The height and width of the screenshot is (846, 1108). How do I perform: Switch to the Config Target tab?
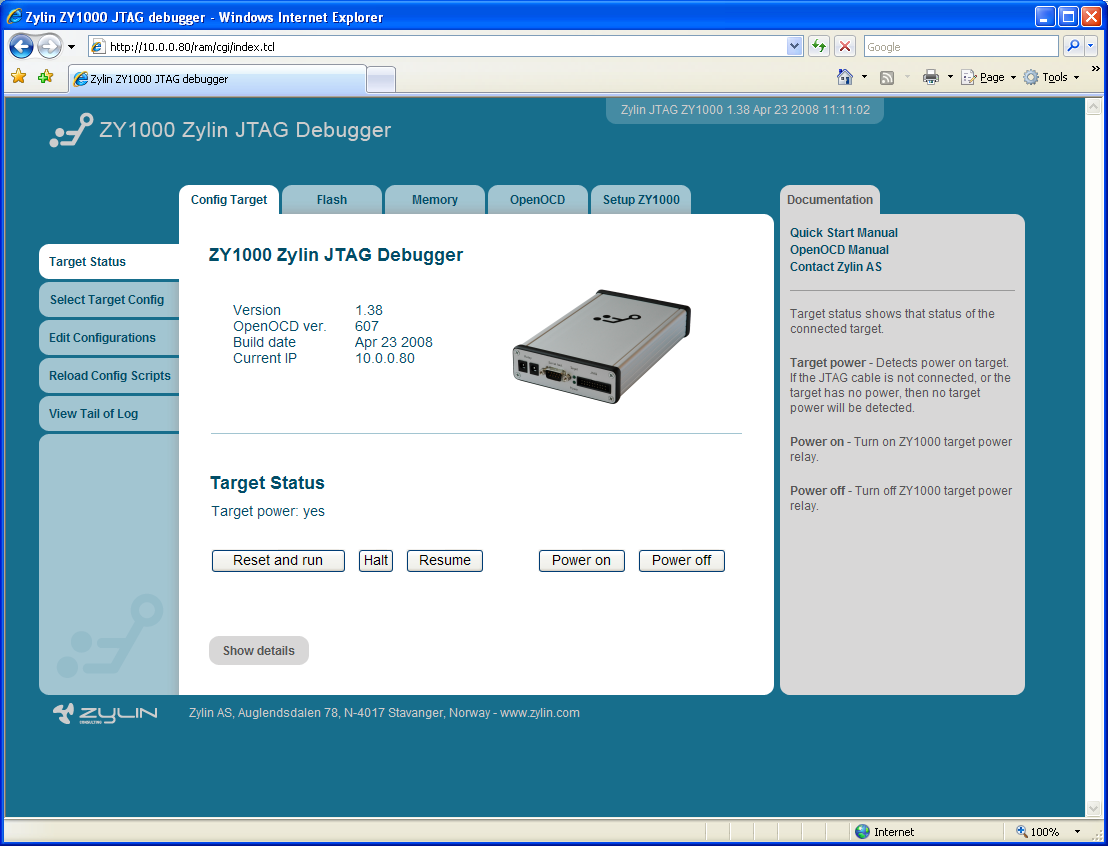click(x=229, y=200)
